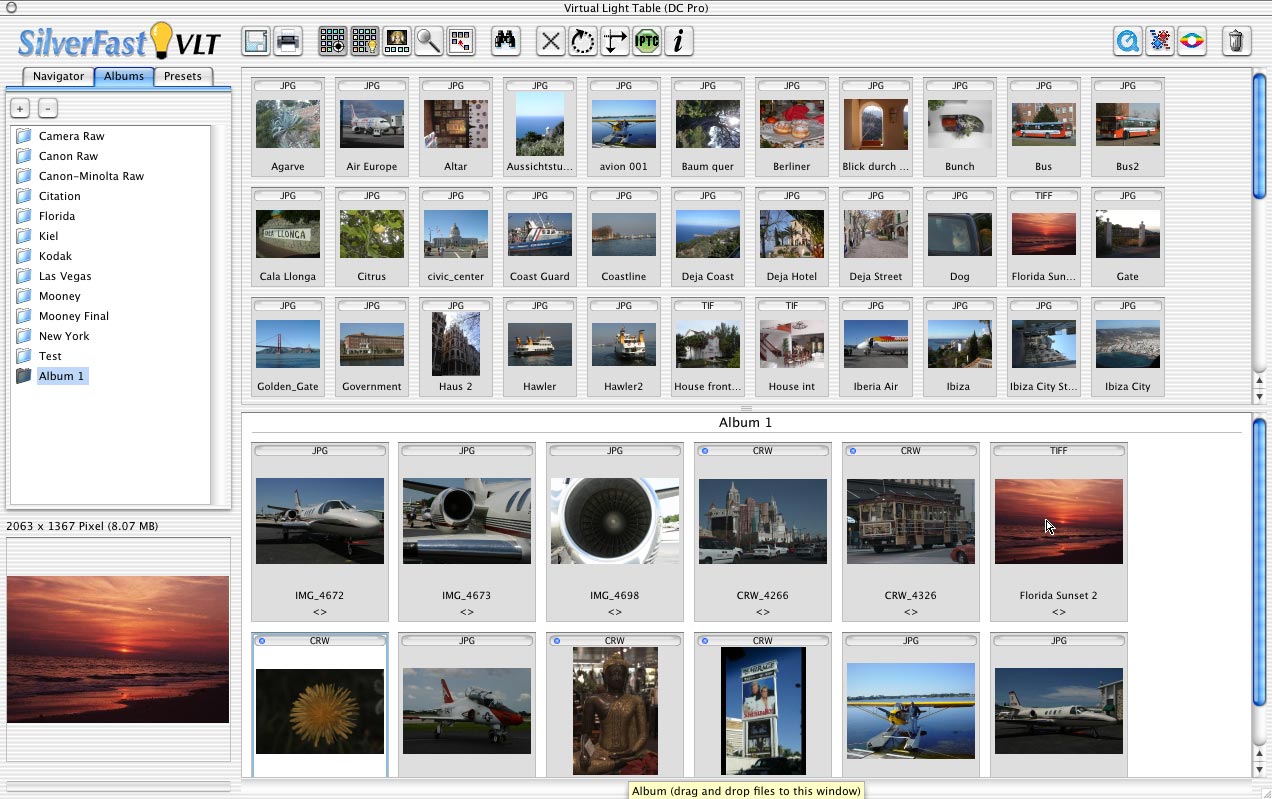Select the Las Vegas album folder
The image size is (1272, 799).
(x=65, y=276)
